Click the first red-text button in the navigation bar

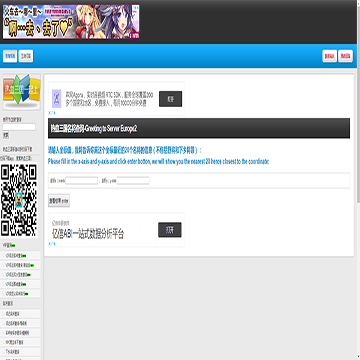tap(330, 56)
